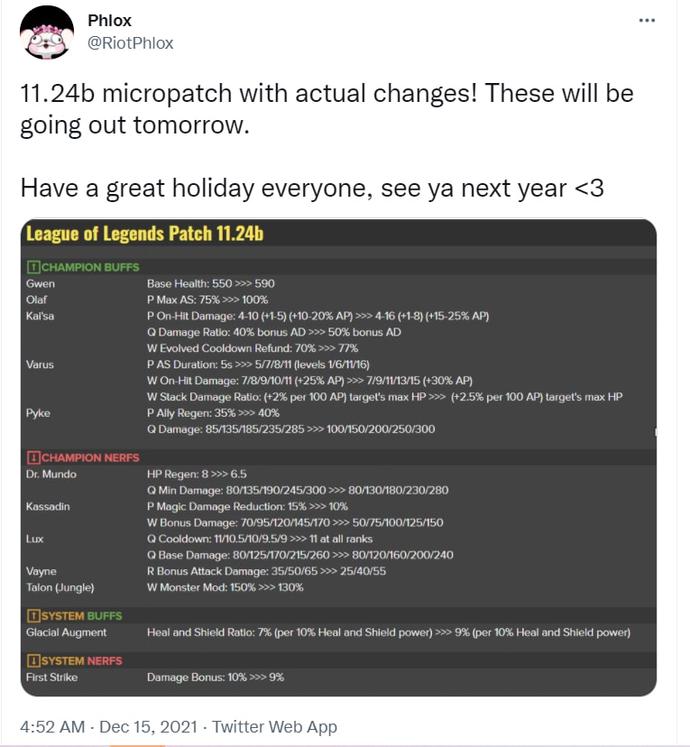Open the Phlox display name profile link
The width and height of the screenshot is (690, 747).
(x=109, y=21)
